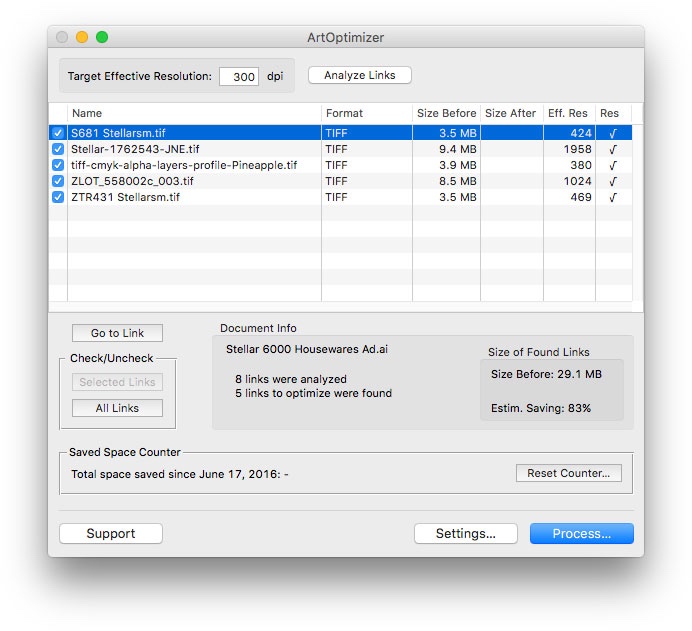Click Go to Link button
This screenshot has height=631, width=692.
pos(117,333)
